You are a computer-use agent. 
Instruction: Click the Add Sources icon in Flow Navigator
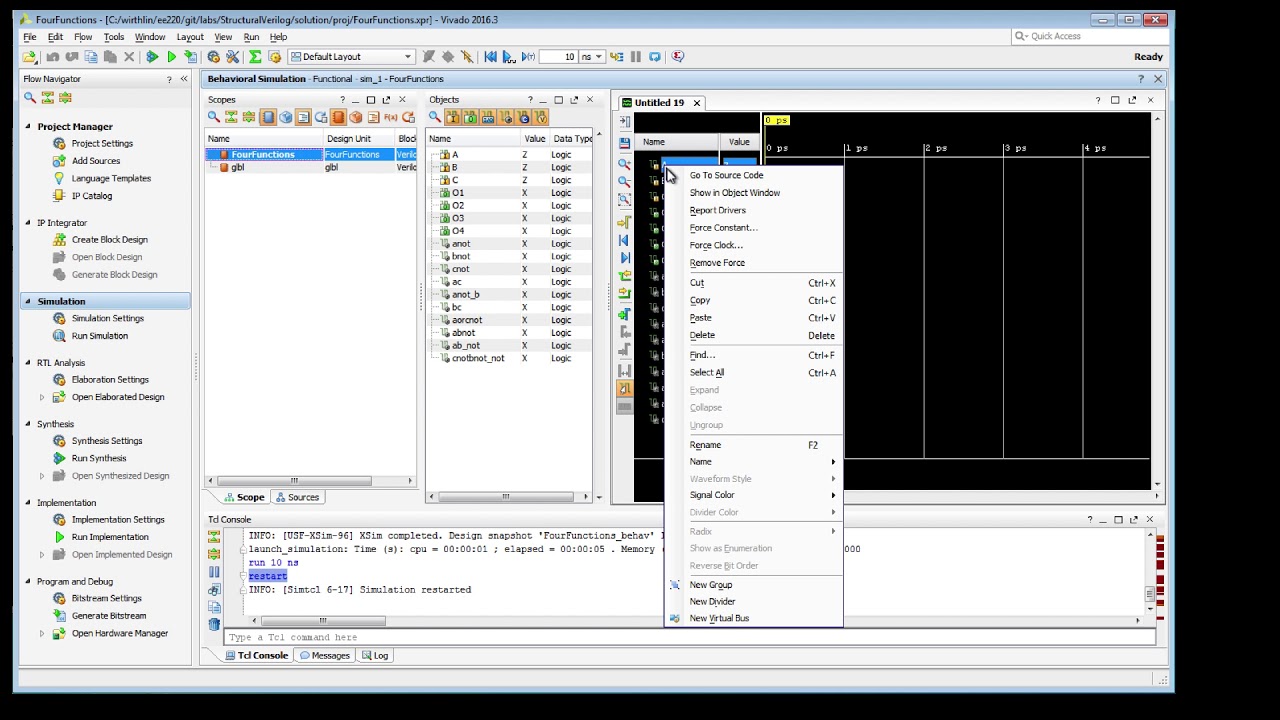(59, 161)
